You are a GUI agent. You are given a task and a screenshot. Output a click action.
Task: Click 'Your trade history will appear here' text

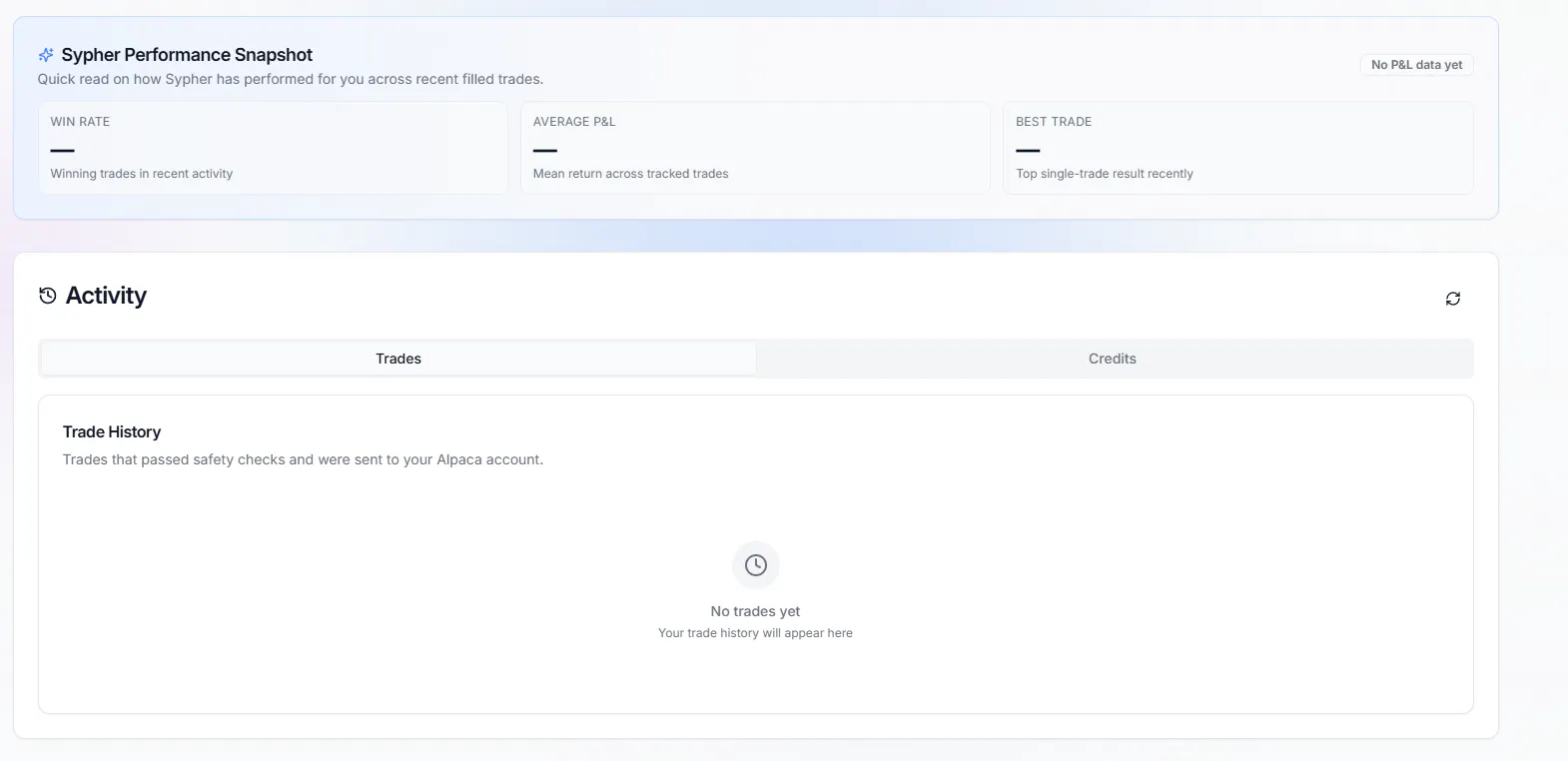tap(756, 633)
